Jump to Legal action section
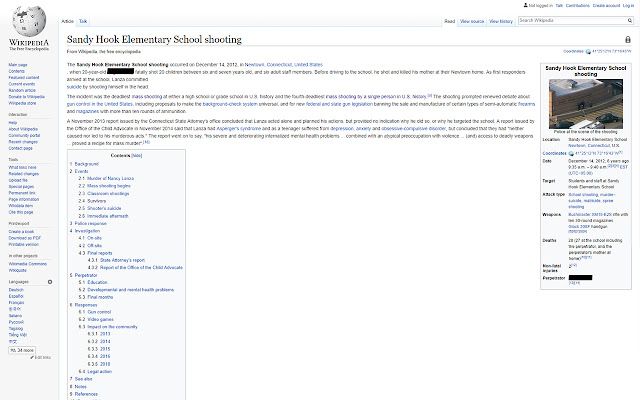 point(99,371)
